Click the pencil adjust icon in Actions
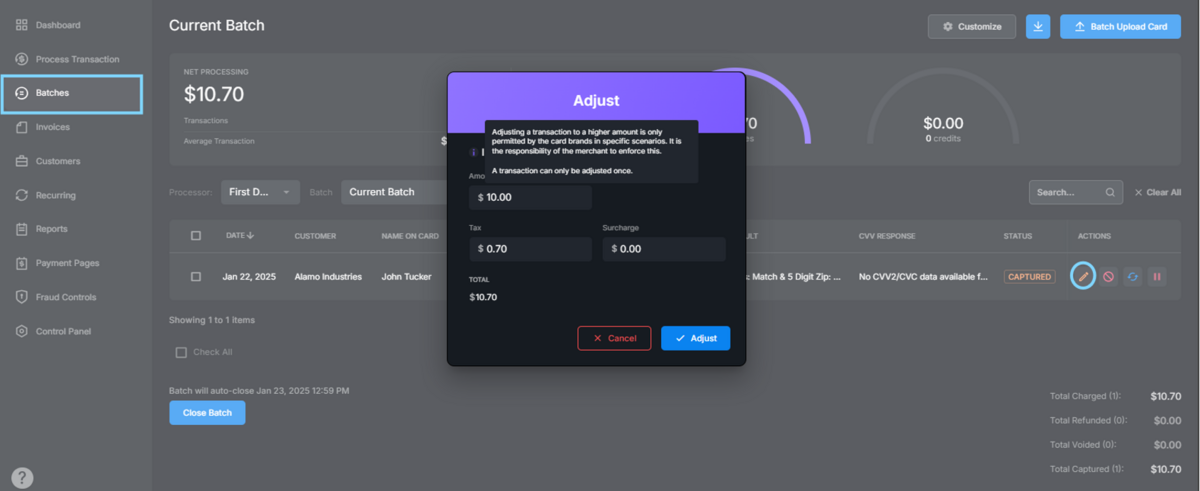 [x=1082, y=276]
